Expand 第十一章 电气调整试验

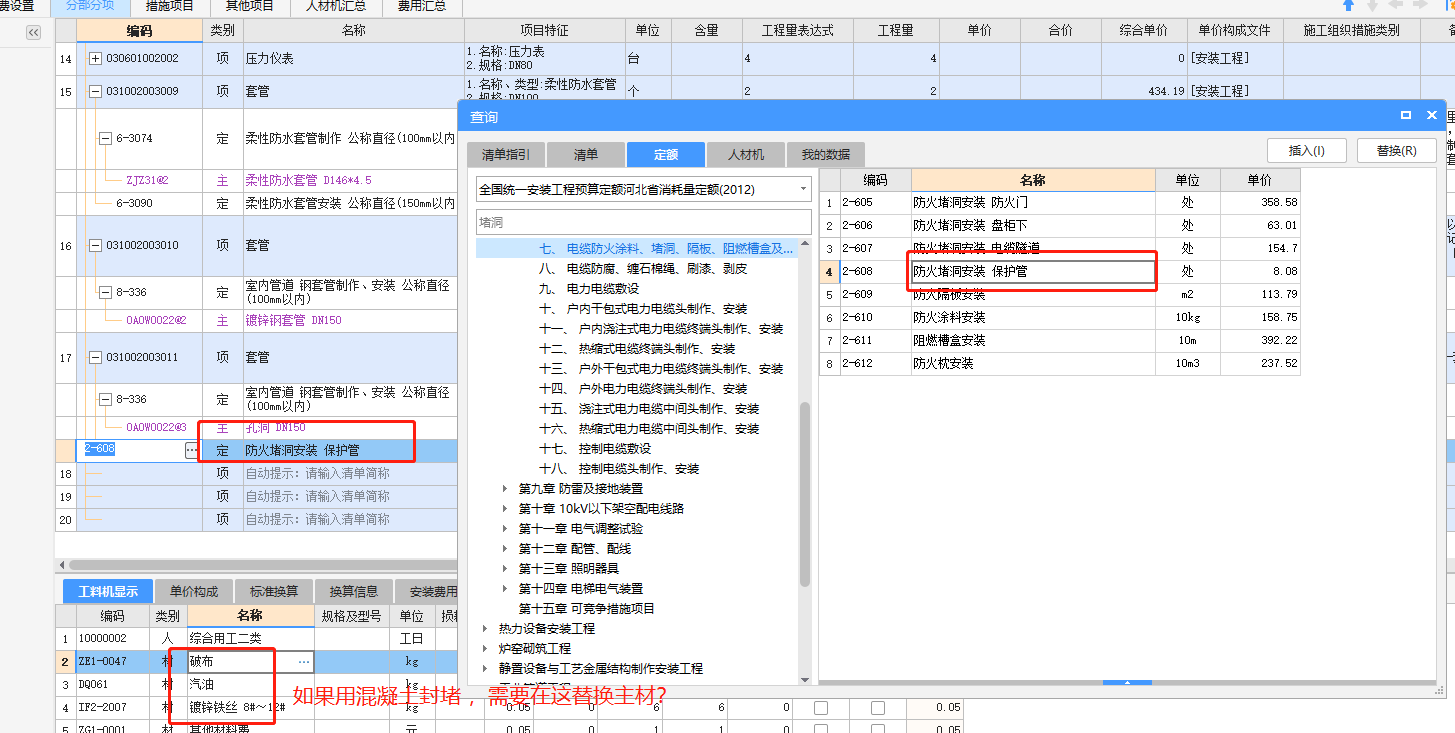tap(505, 529)
